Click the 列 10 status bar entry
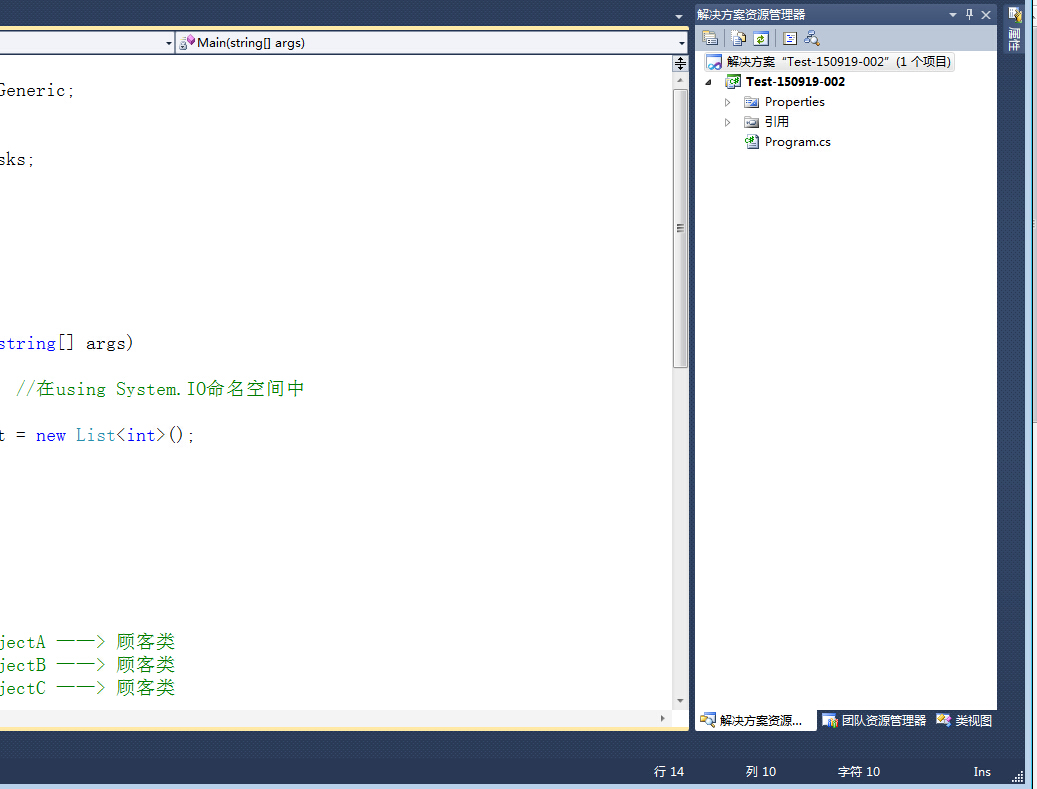The width and height of the screenshot is (1037, 789). (761, 771)
